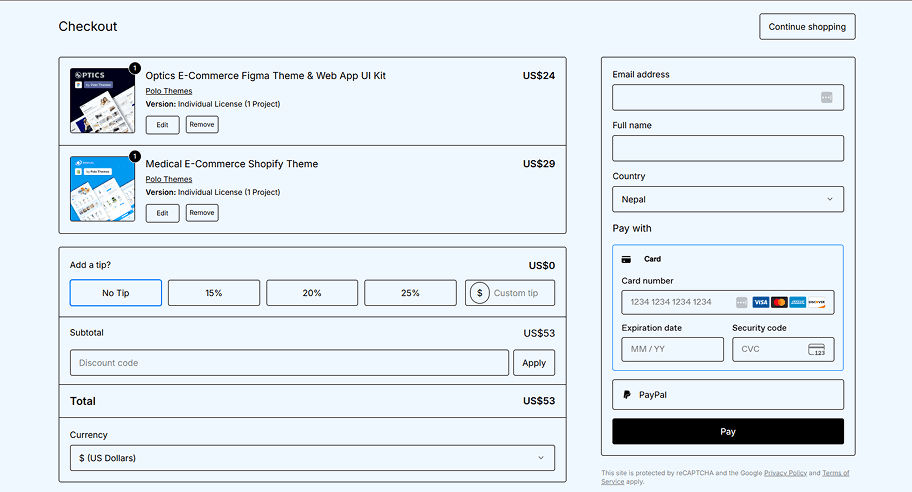This screenshot has height=492, width=912.
Task: Edit the Optics E-Commerce Figma Theme item
Action: click(x=162, y=124)
